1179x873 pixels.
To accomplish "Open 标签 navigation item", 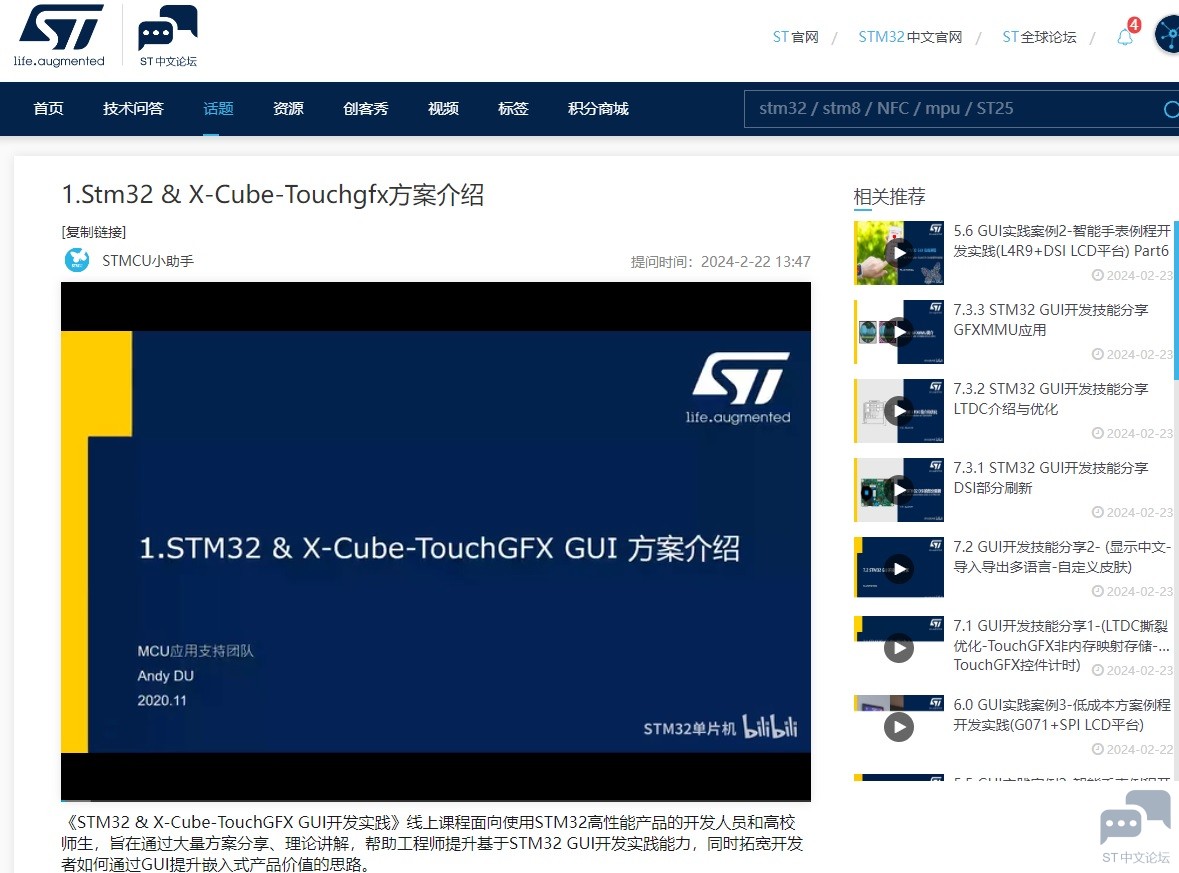I will coord(513,108).
